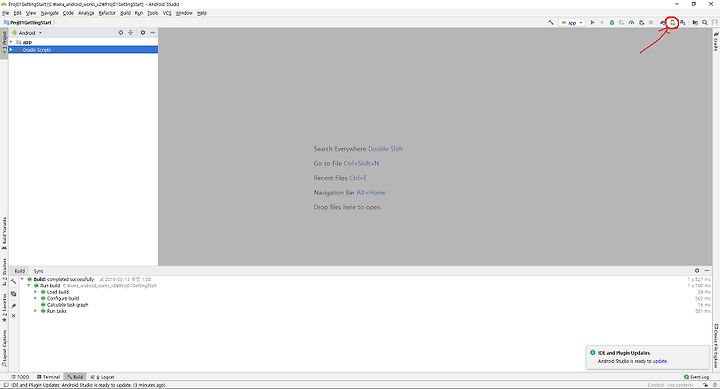
Task: Toggle view icon in Build panel sidebar
Action: [x=13, y=294]
